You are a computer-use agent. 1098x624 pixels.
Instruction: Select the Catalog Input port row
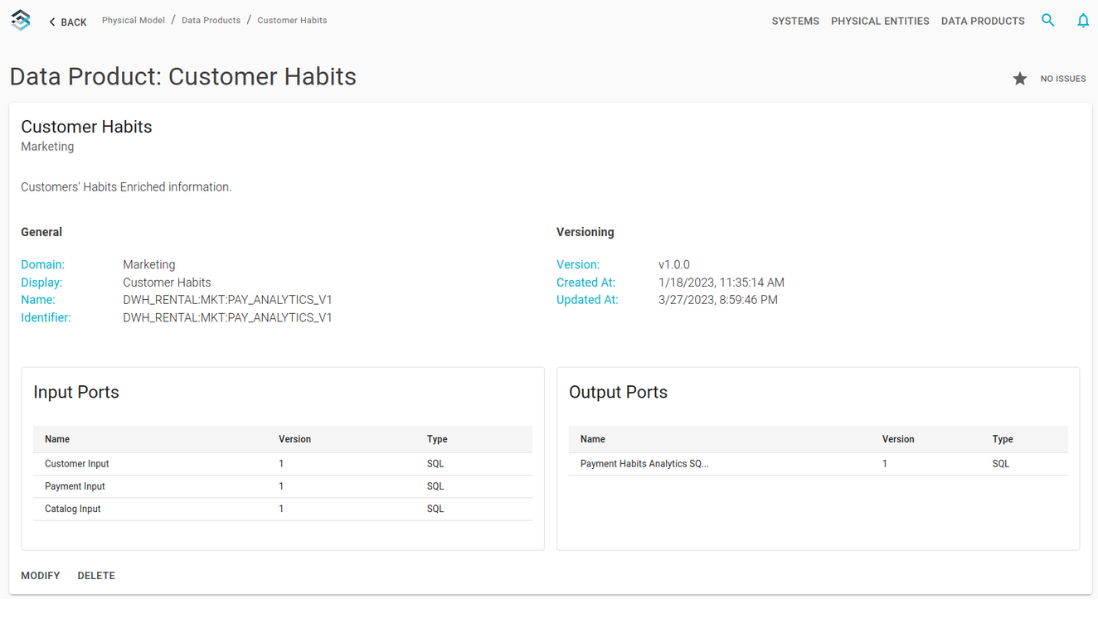283,508
